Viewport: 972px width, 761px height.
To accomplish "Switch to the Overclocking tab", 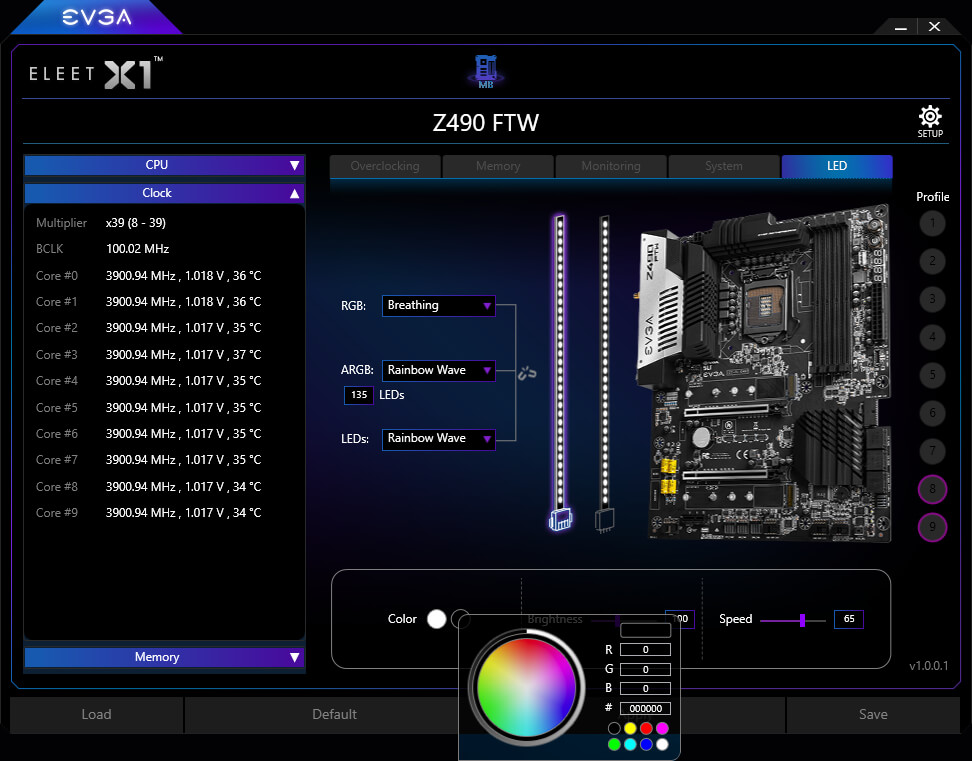I will coord(385,166).
